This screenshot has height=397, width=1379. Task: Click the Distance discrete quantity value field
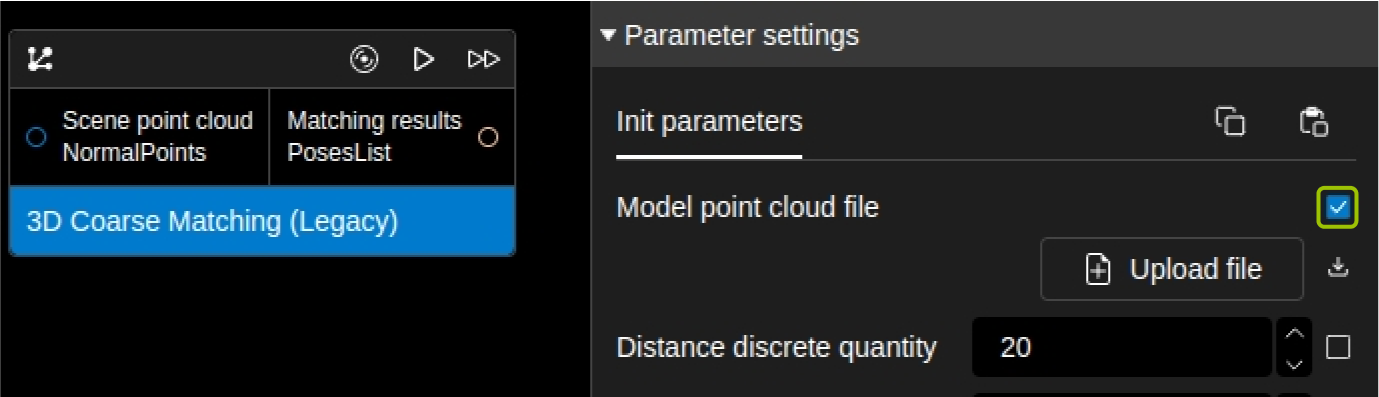[x=1121, y=347]
